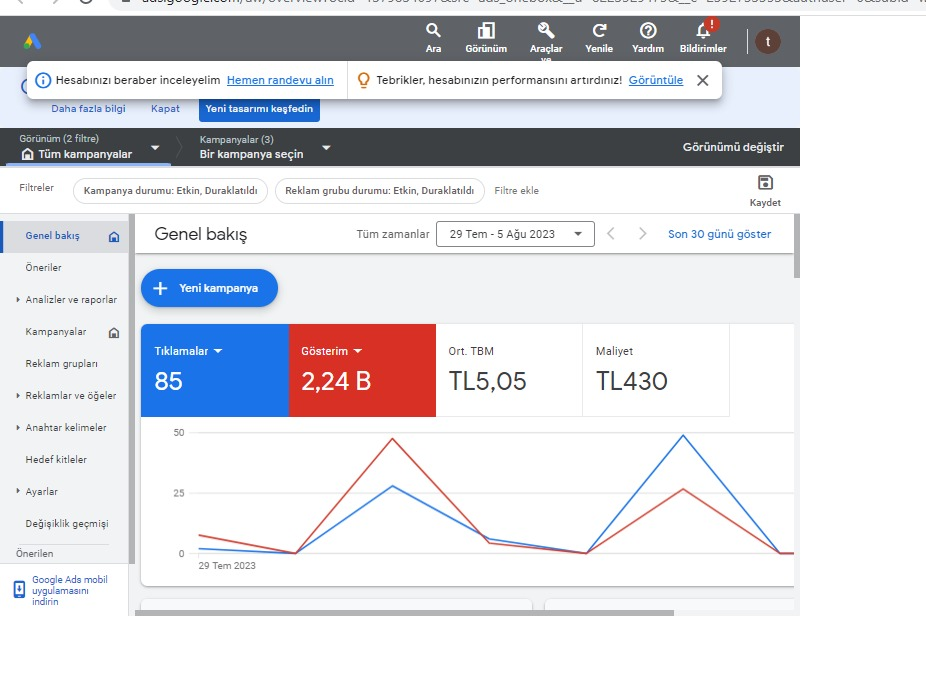Click the 'Hemen randevu alın' link
Screen dimensions: 926x696
(280, 80)
